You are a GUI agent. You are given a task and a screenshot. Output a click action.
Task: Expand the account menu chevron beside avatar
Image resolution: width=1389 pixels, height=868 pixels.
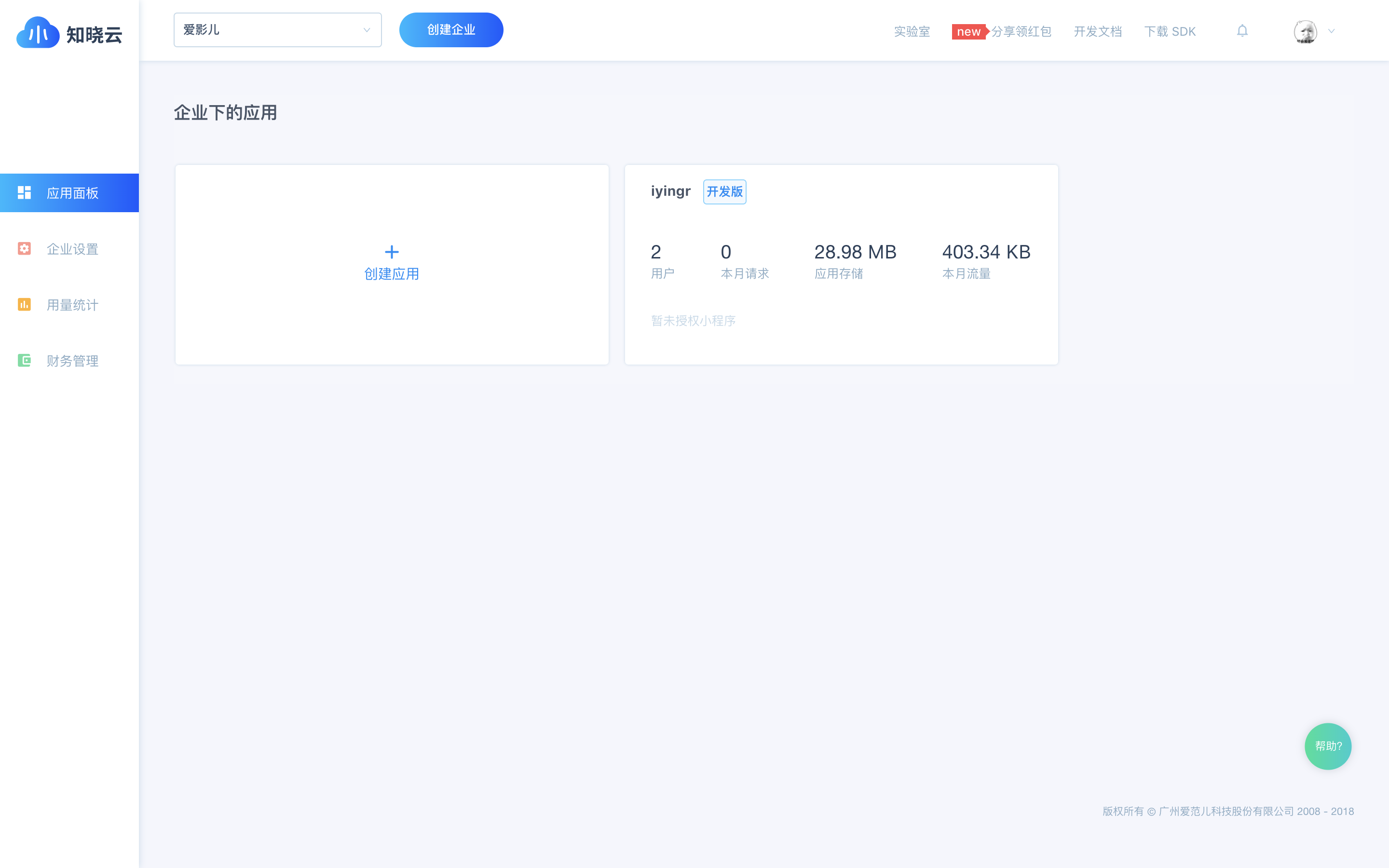click(x=1332, y=31)
